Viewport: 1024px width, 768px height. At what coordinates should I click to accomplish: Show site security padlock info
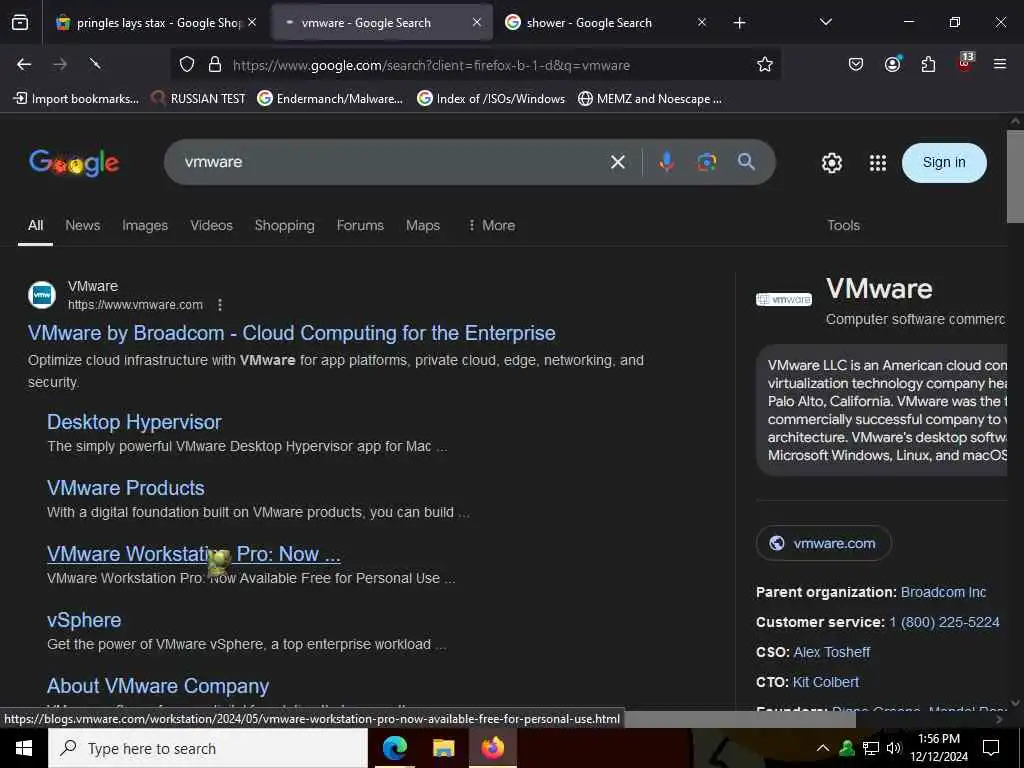tap(215, 65)
